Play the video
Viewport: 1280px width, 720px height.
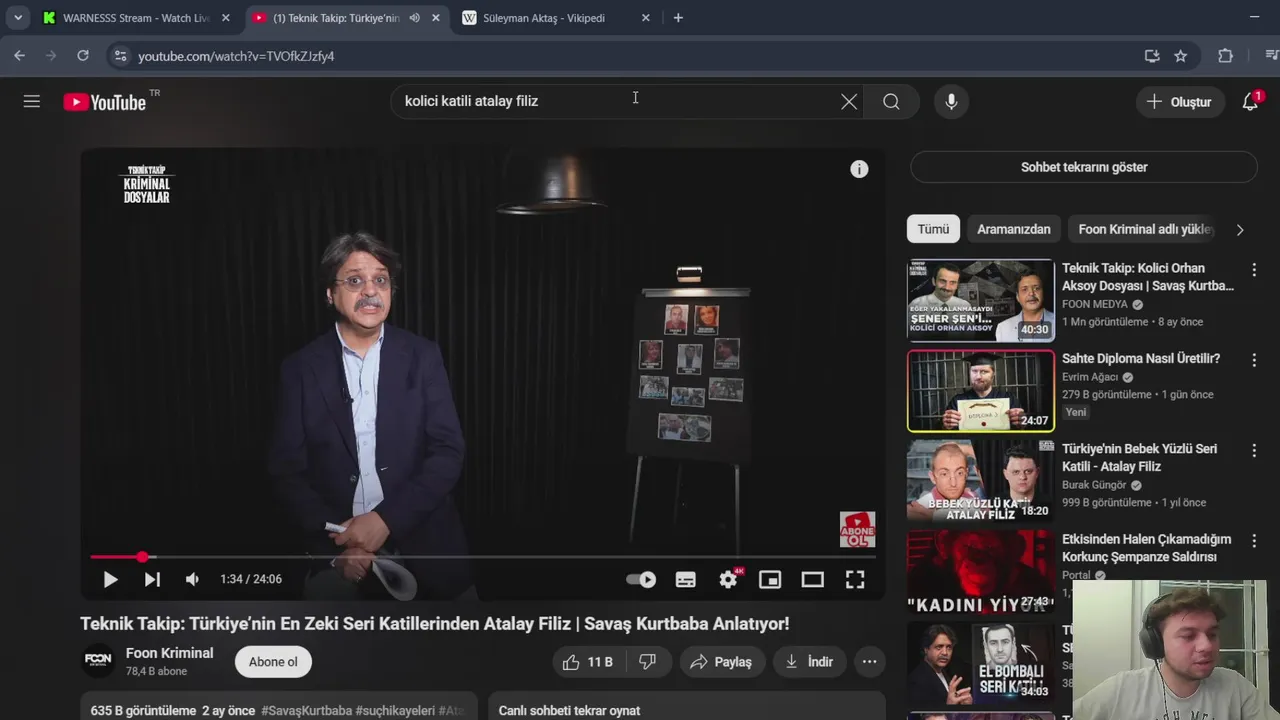click(x=110, y=579)
